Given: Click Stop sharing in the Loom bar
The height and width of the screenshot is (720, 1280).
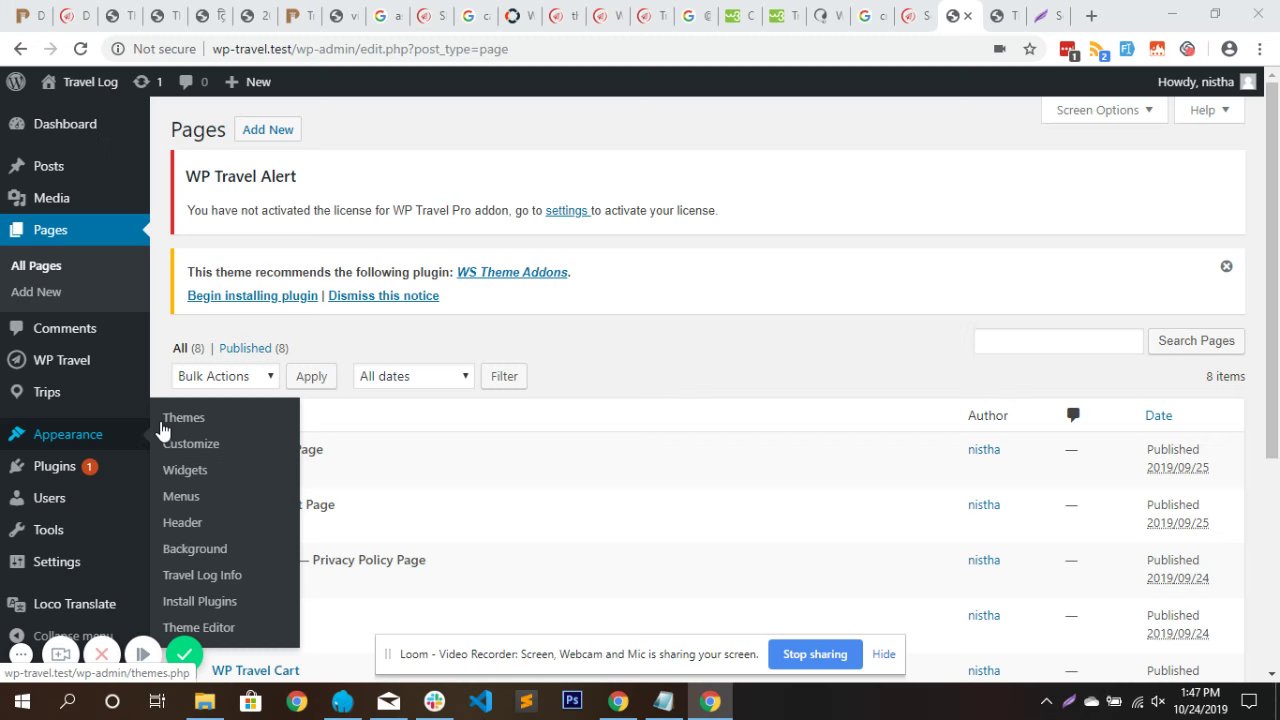Looking at the screenshot, I should click(x=815, y=654).
